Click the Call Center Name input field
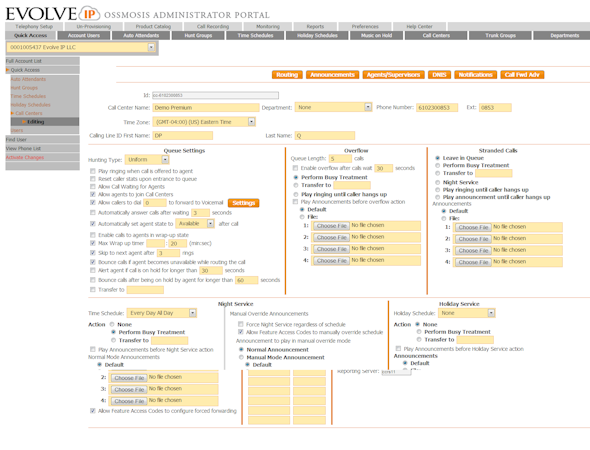 [x=206, y=108]
